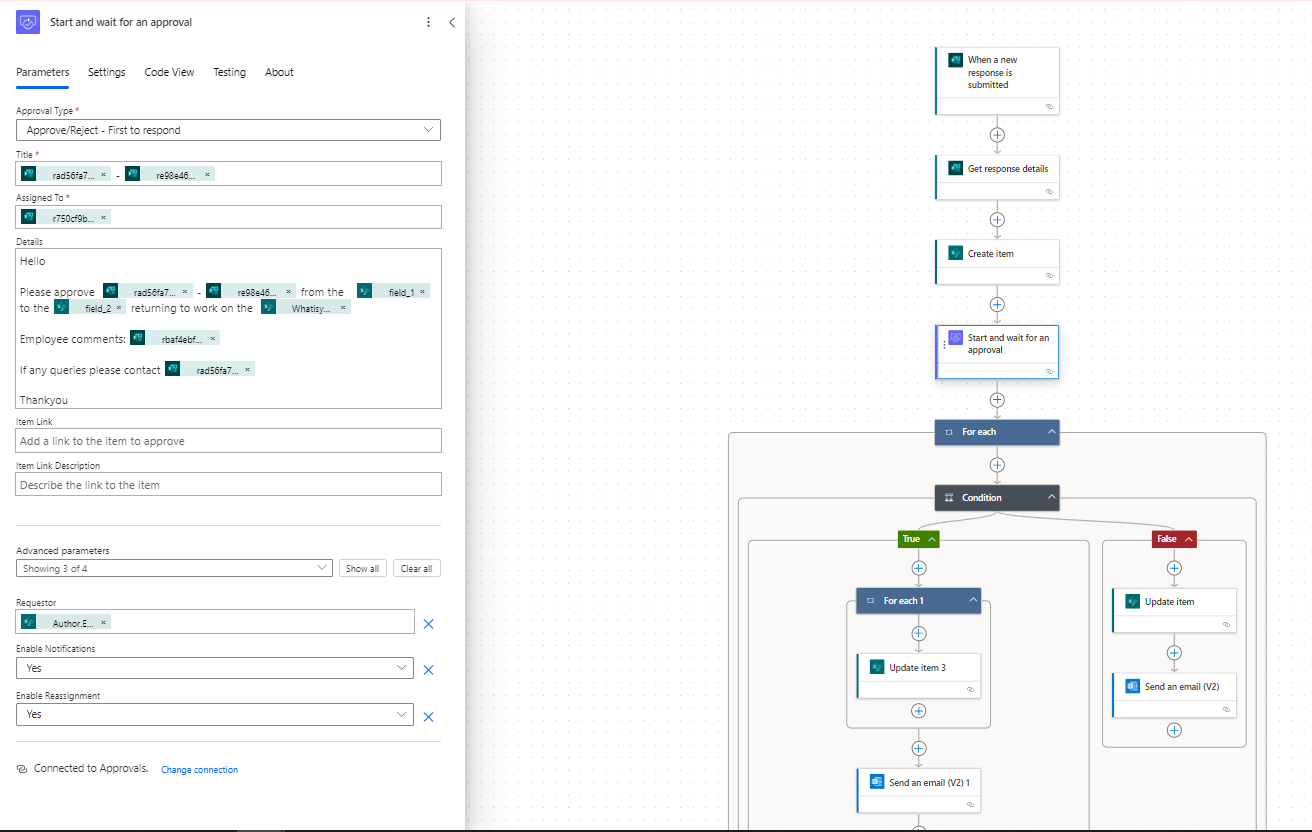Screen dimensions: 1312x832
Task: Add an action at the top of the False branch
Action: click(1175, 568)
